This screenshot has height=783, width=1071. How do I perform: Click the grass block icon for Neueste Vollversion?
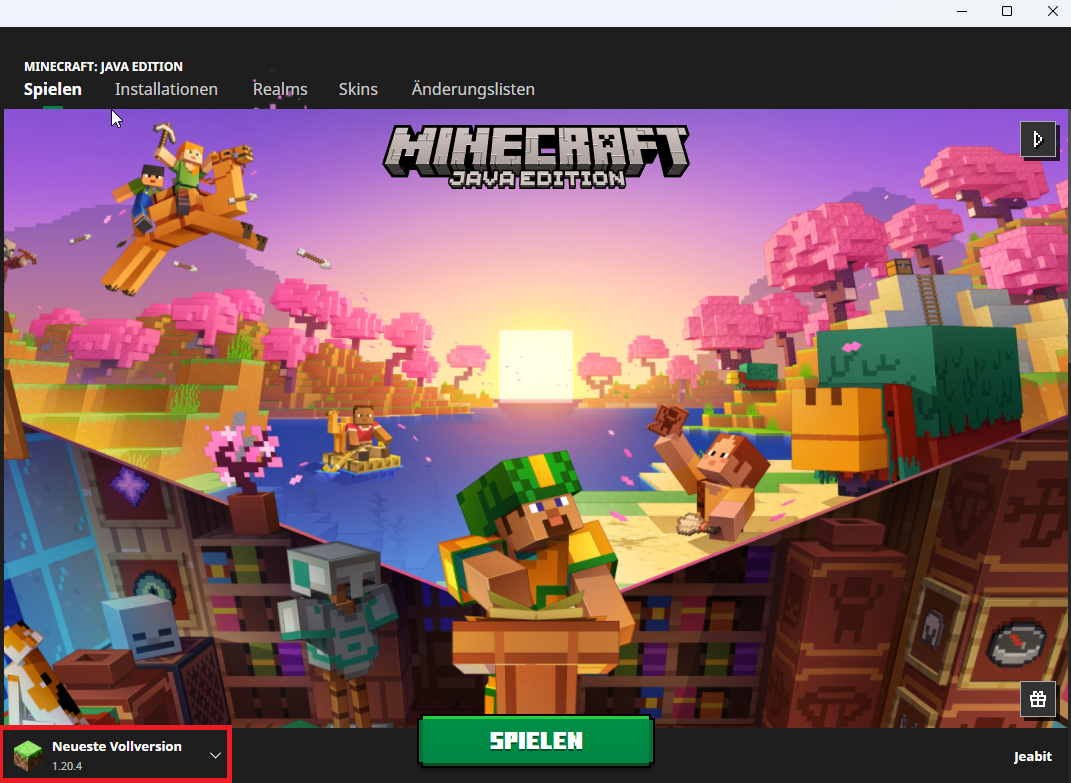click(x=28, y=755)
